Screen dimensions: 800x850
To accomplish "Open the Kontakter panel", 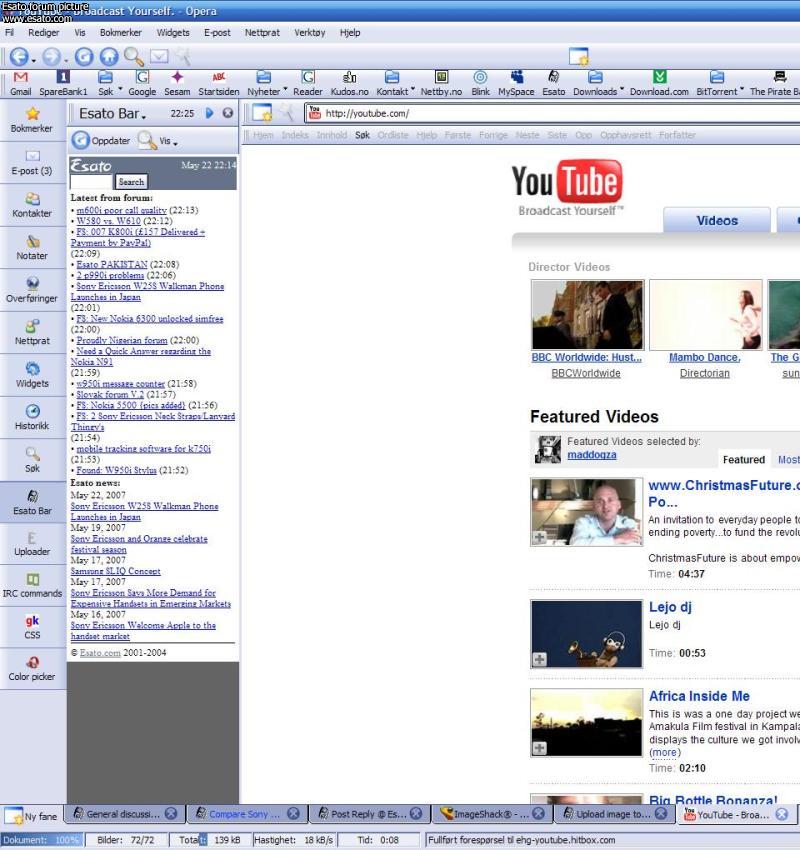I will coord(32,205).
